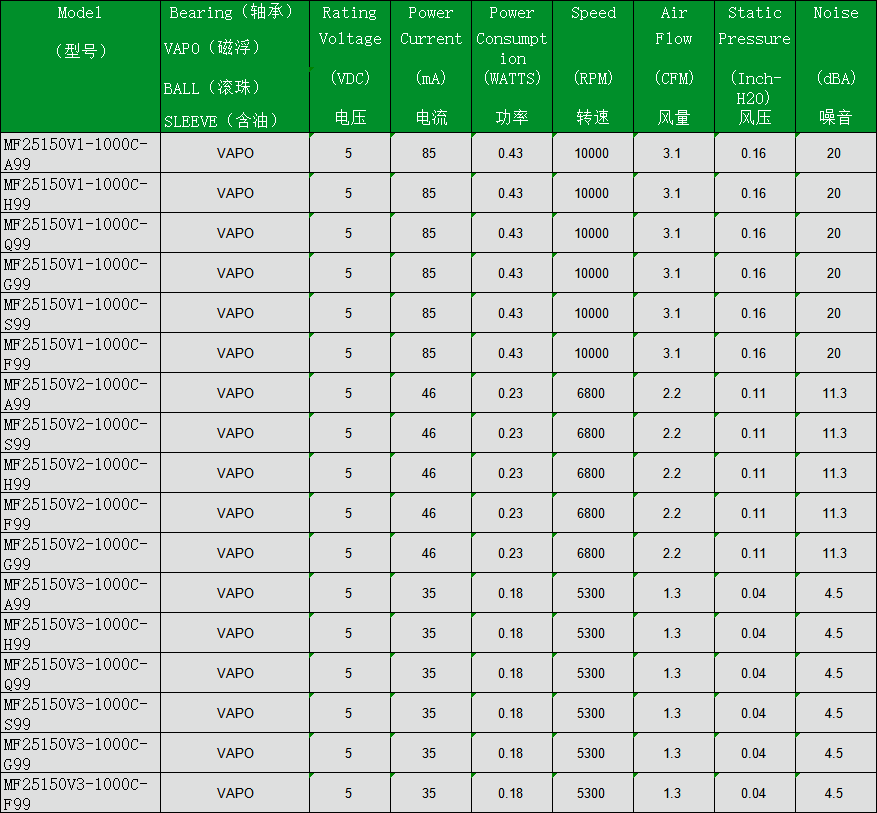Select the Bearing (轴承) header cell
The width and height of the screenshot is (877, 813).
click(x=234, y=66)
